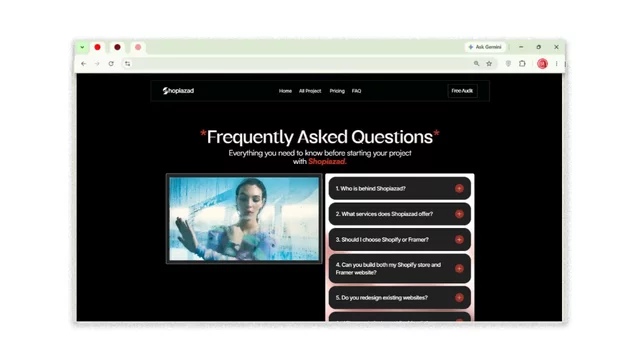Open the Pricing navigation link
The image size is (640, 360).
(x=337, y=91)
